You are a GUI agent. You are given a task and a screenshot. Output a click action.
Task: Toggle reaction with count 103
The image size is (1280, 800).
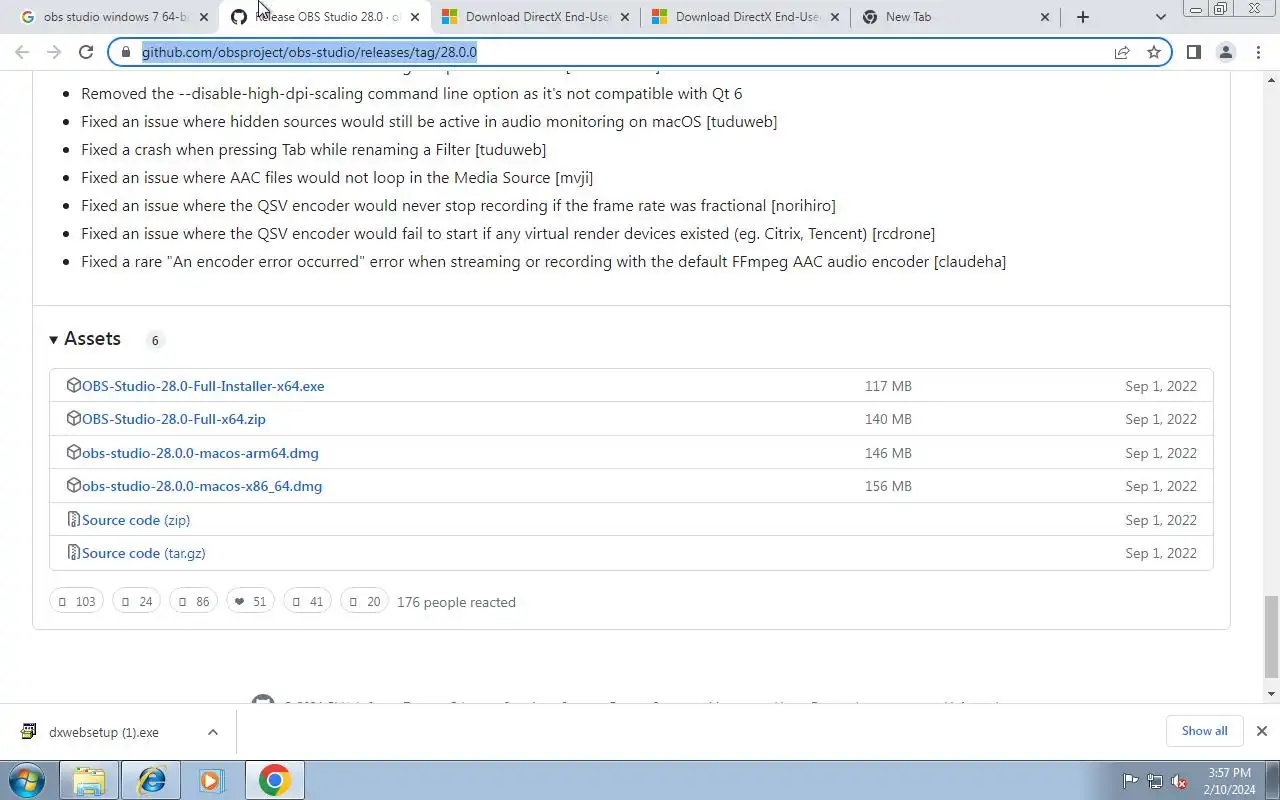tap(76, 601)
